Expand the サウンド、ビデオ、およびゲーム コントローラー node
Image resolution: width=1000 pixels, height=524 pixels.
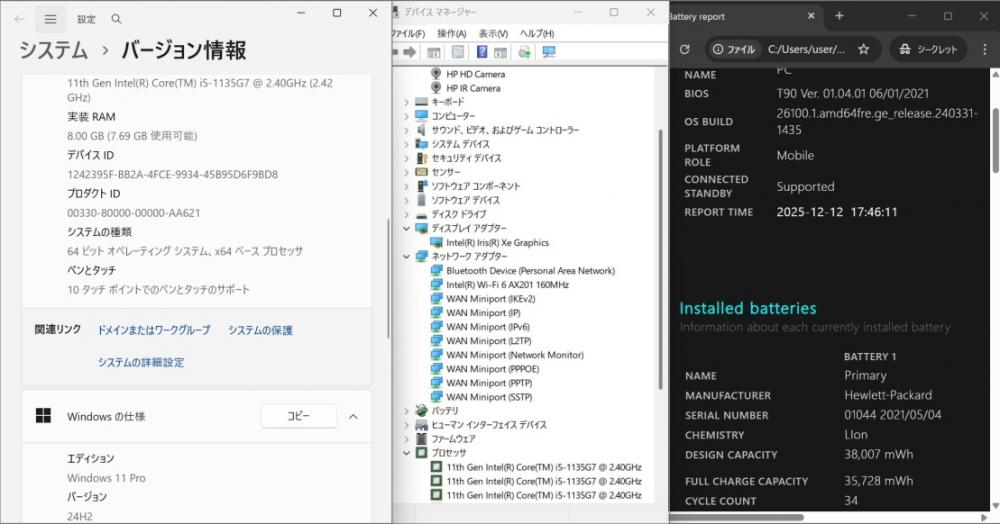(406, 130)
